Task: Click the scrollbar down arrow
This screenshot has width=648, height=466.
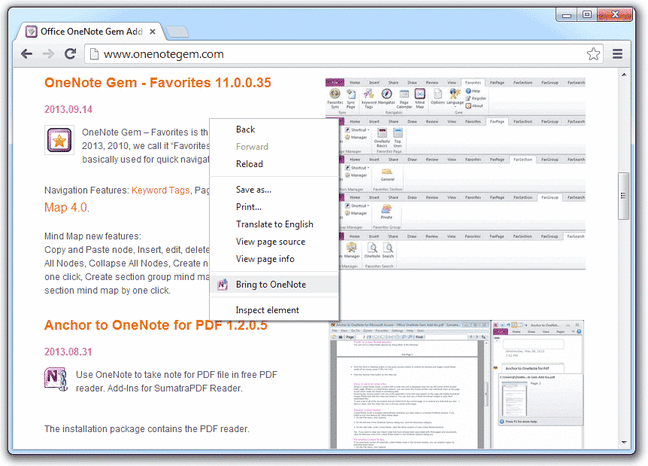Action: pos(624,442)
